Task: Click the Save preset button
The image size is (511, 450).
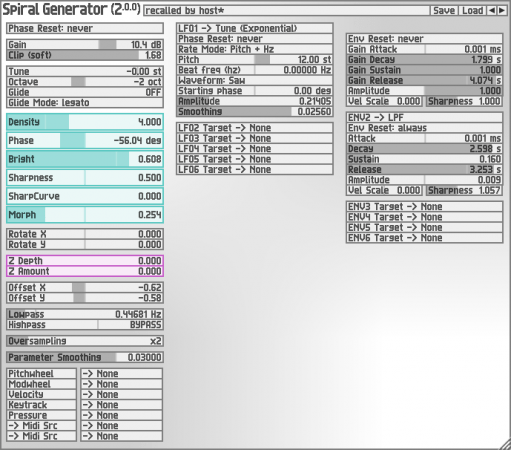Action: [444, 10]
